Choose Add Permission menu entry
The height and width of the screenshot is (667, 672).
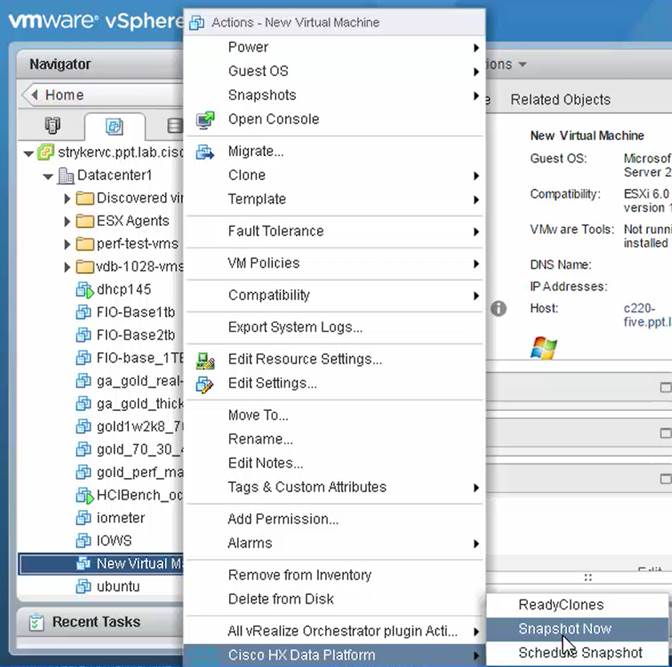(334, 520)
